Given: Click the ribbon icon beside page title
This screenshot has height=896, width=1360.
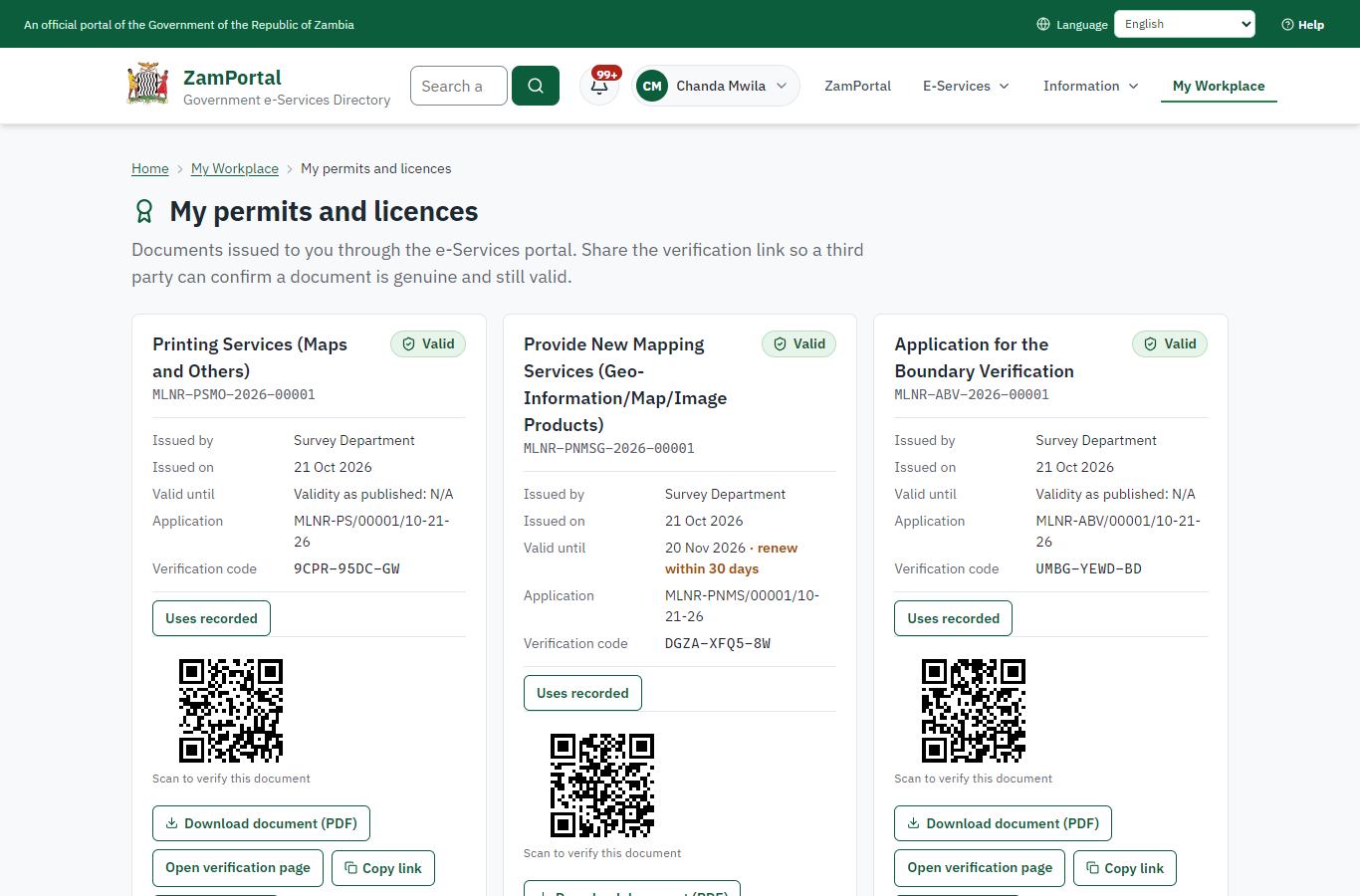Looking at the screenshot, I should pyautogui.click(x=144, y=211).
